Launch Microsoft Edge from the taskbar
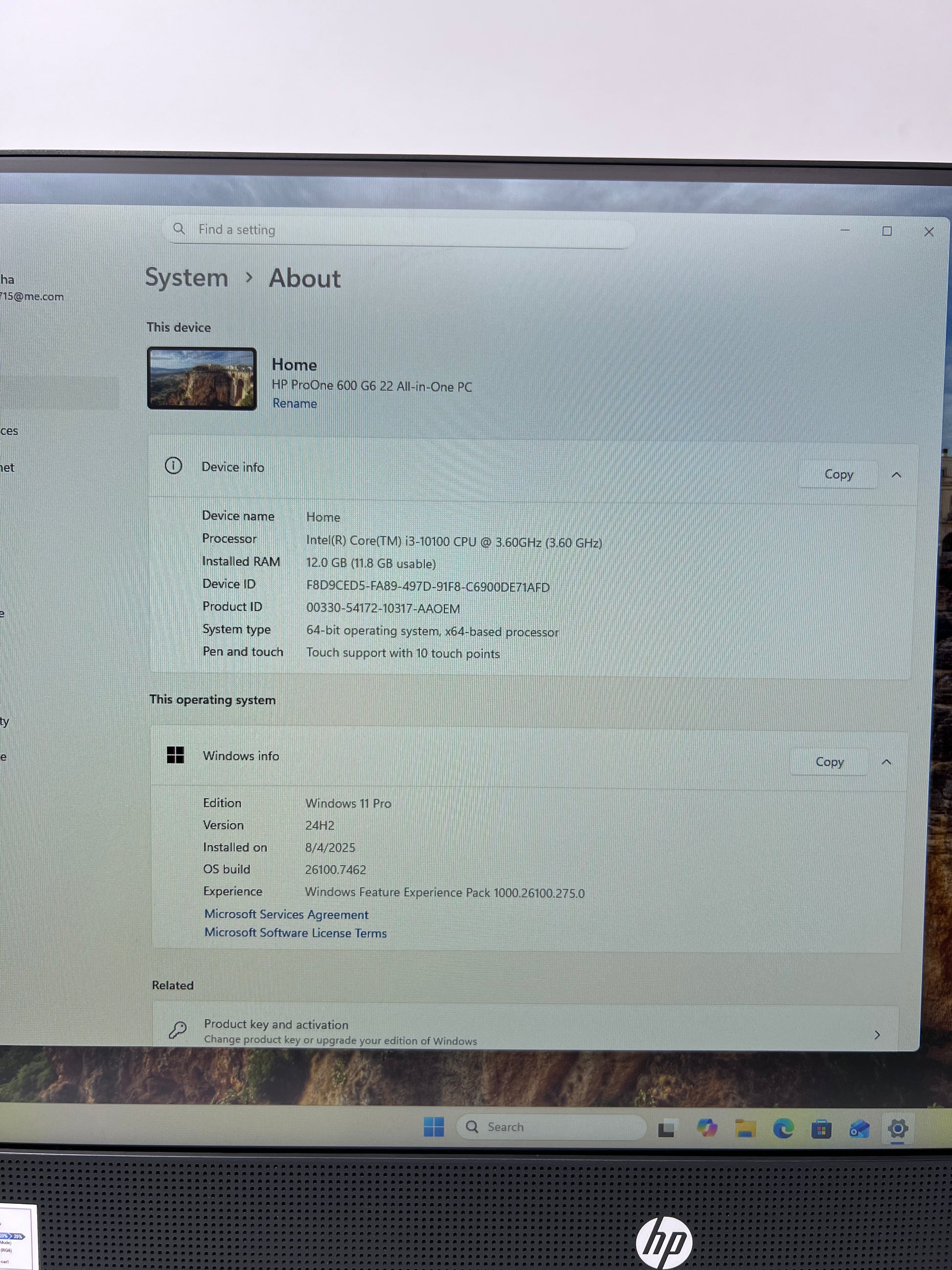Viewport: 952px width, 1270px height. tap(783, 1129)
